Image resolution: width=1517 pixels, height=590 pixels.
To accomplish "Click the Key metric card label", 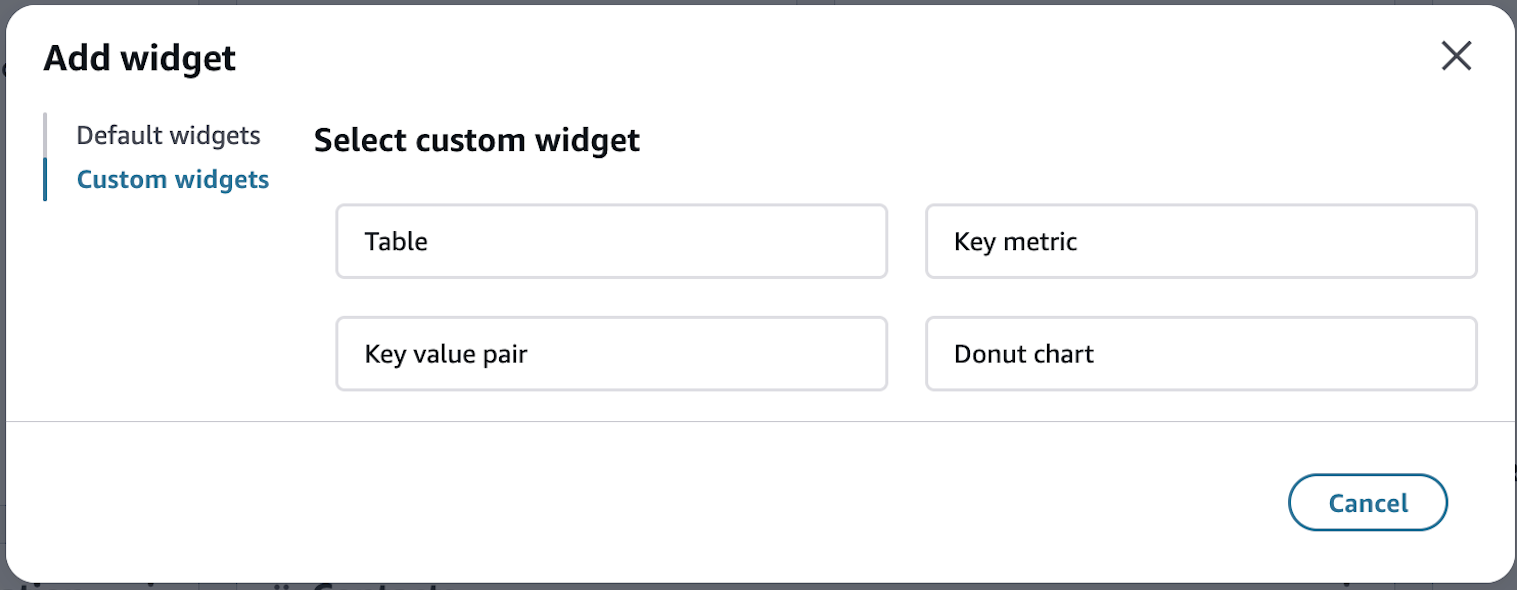I will tap(1013, 241).
